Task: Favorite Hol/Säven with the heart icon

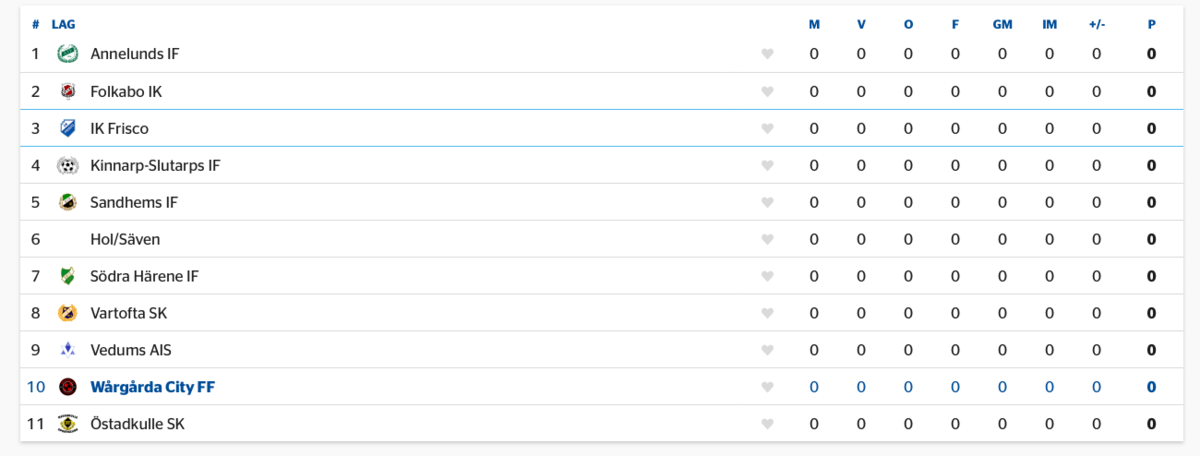Action: click(x=767, y=239)
